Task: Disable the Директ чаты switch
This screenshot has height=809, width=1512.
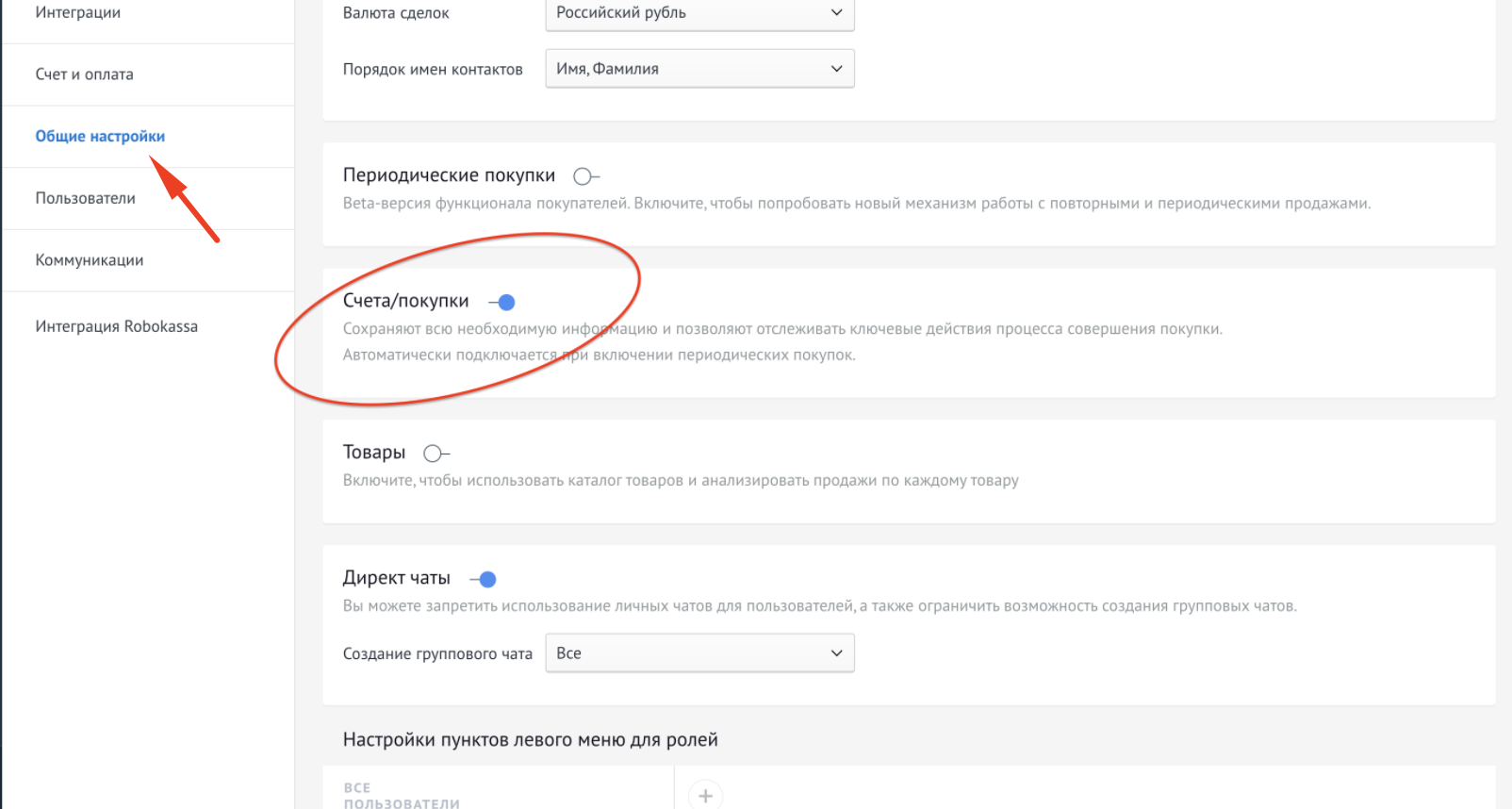Action: [484, 579]
